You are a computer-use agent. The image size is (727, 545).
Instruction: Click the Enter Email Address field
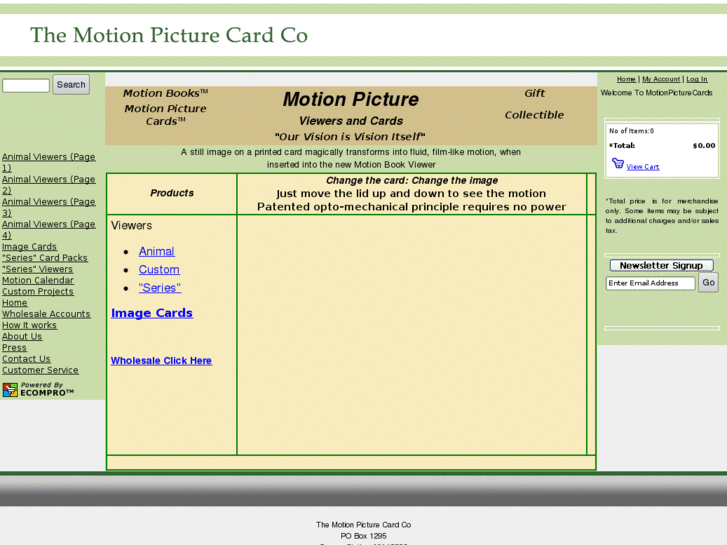pyautogui.click(x=650, y=283)
